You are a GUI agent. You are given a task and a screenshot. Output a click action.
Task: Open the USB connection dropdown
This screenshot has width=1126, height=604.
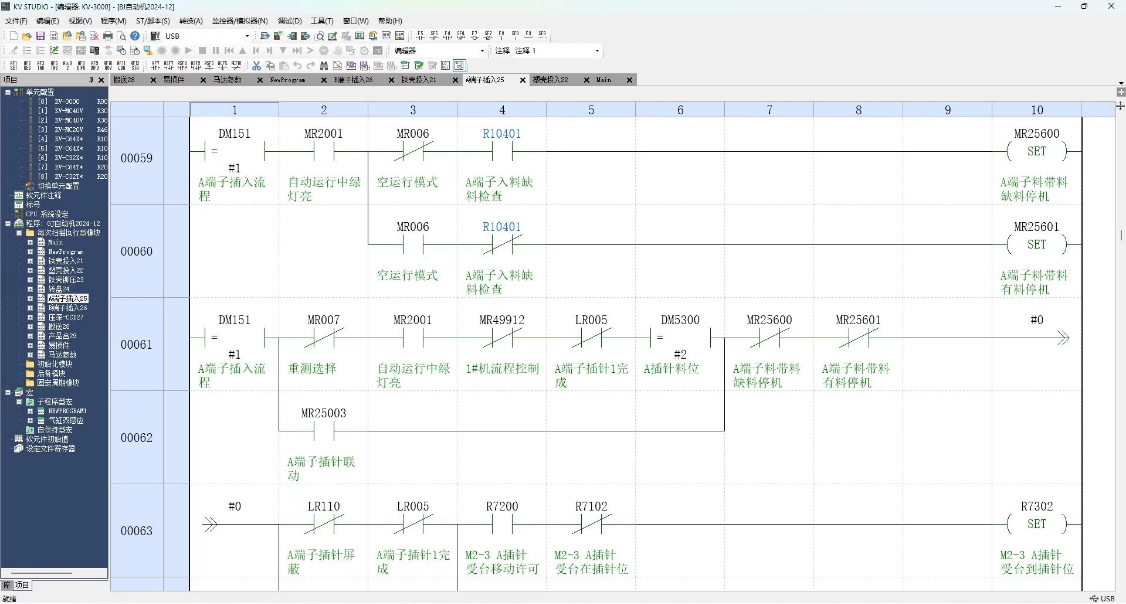click(247, 36)
